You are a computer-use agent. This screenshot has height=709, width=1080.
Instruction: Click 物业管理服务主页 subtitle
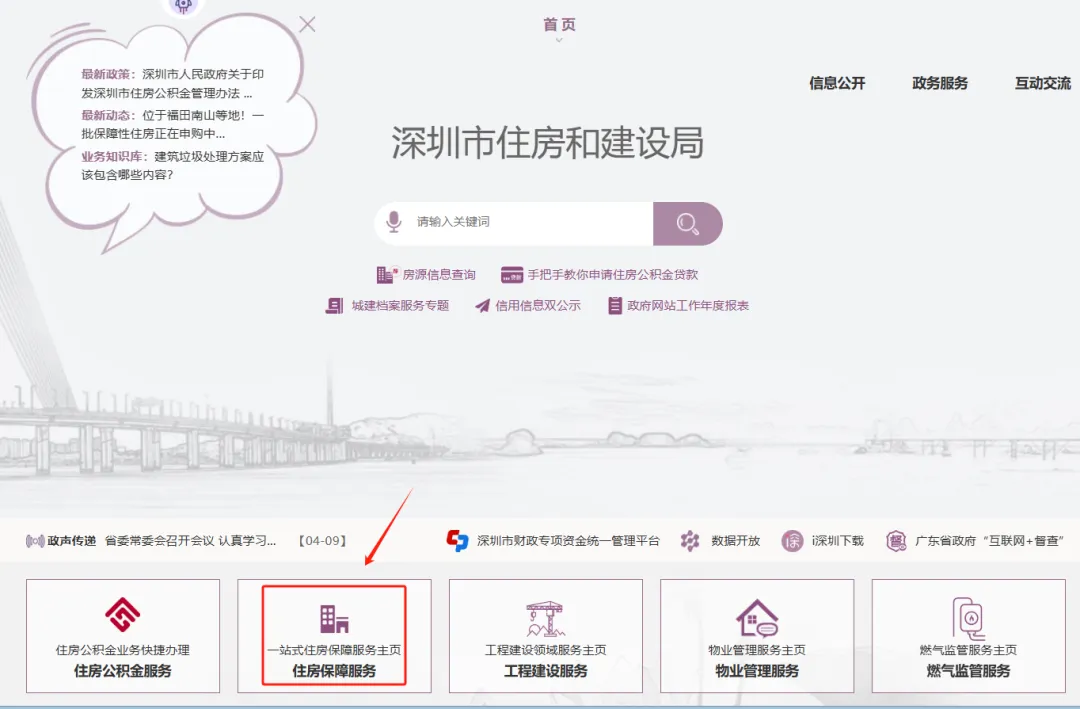[757, 650]
